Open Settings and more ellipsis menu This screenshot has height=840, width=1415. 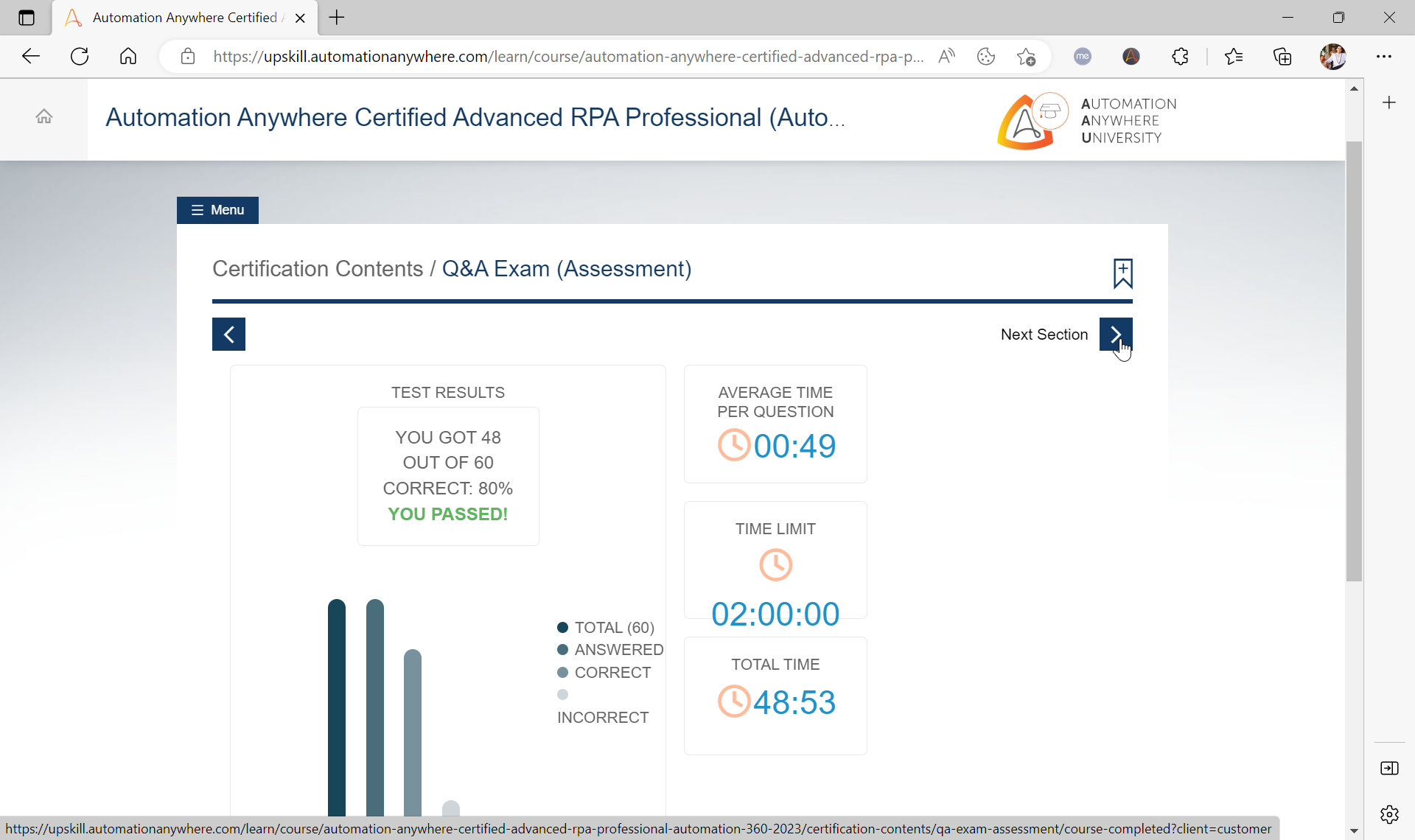coord(1384,56)
